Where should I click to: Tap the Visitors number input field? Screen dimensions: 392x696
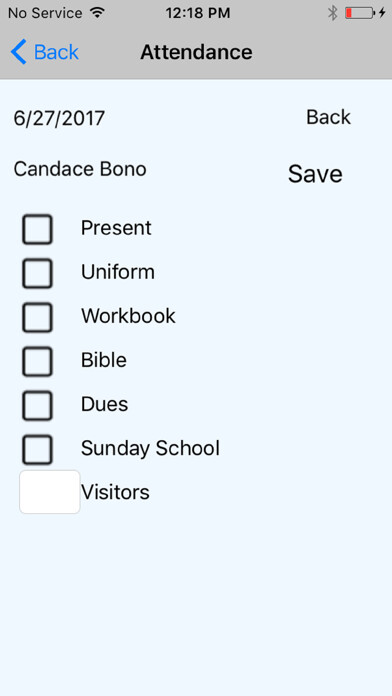pyautogui.click(x=50, y=492)
